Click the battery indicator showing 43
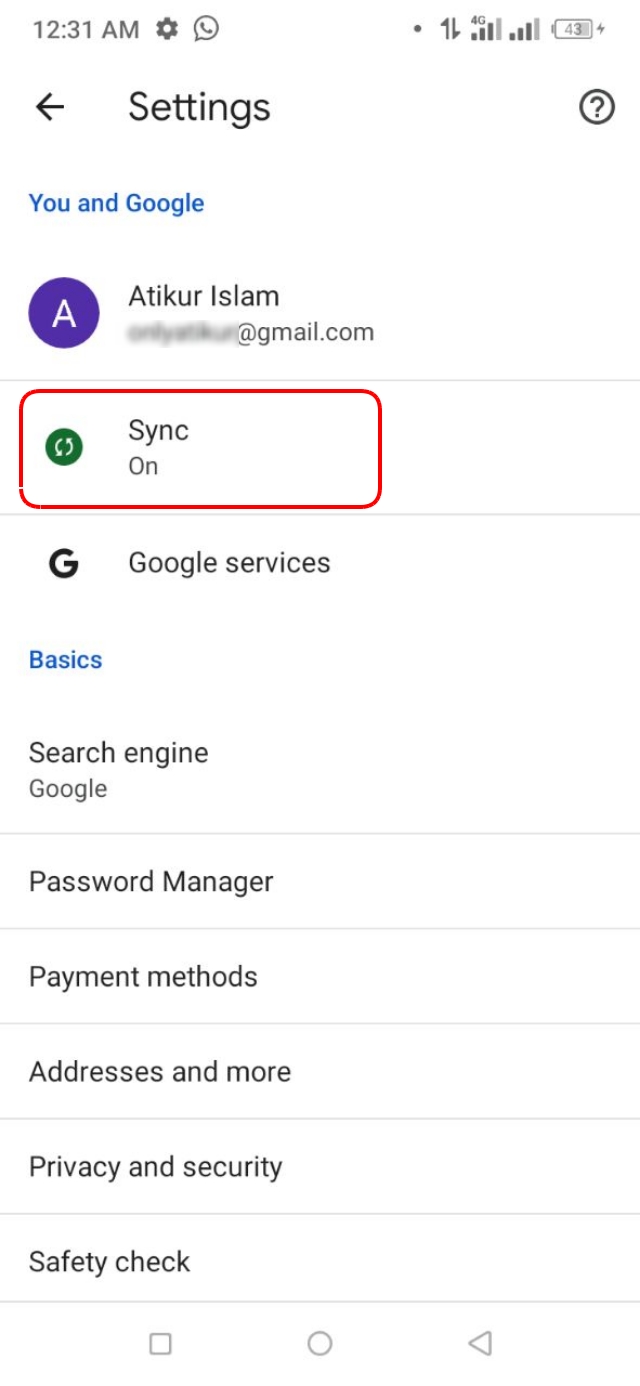The height and width of the screenshot is (1386, 640). click(575, 29)
